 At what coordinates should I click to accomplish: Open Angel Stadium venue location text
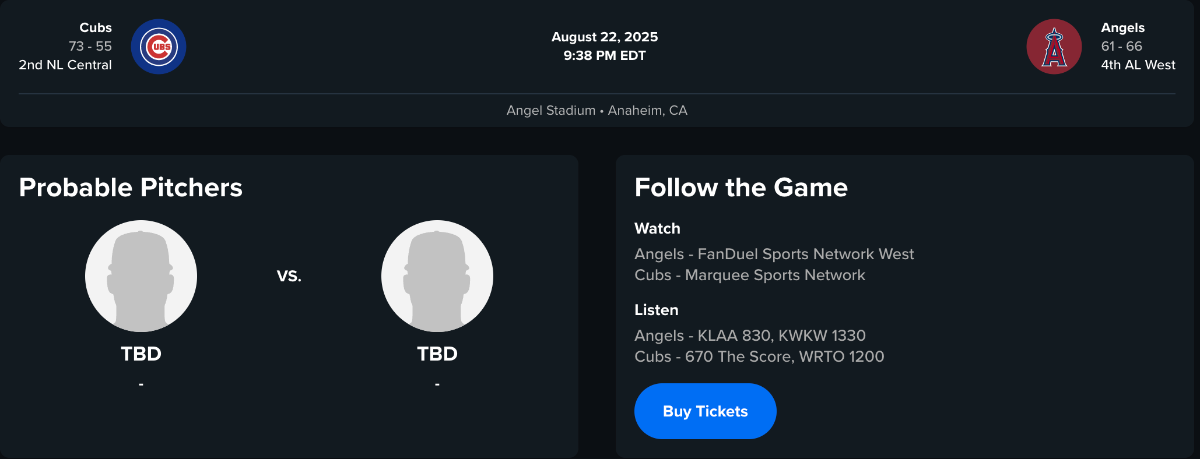point(597,110)
